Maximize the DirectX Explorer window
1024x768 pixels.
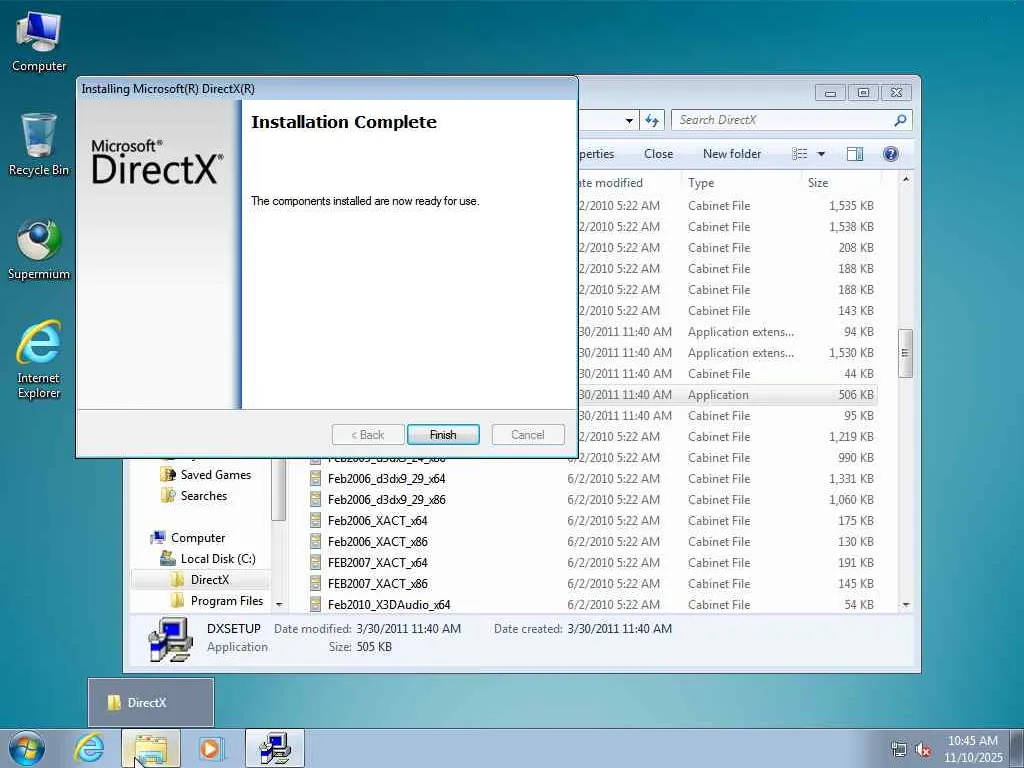pyautogui.click(x=863, y=93)
